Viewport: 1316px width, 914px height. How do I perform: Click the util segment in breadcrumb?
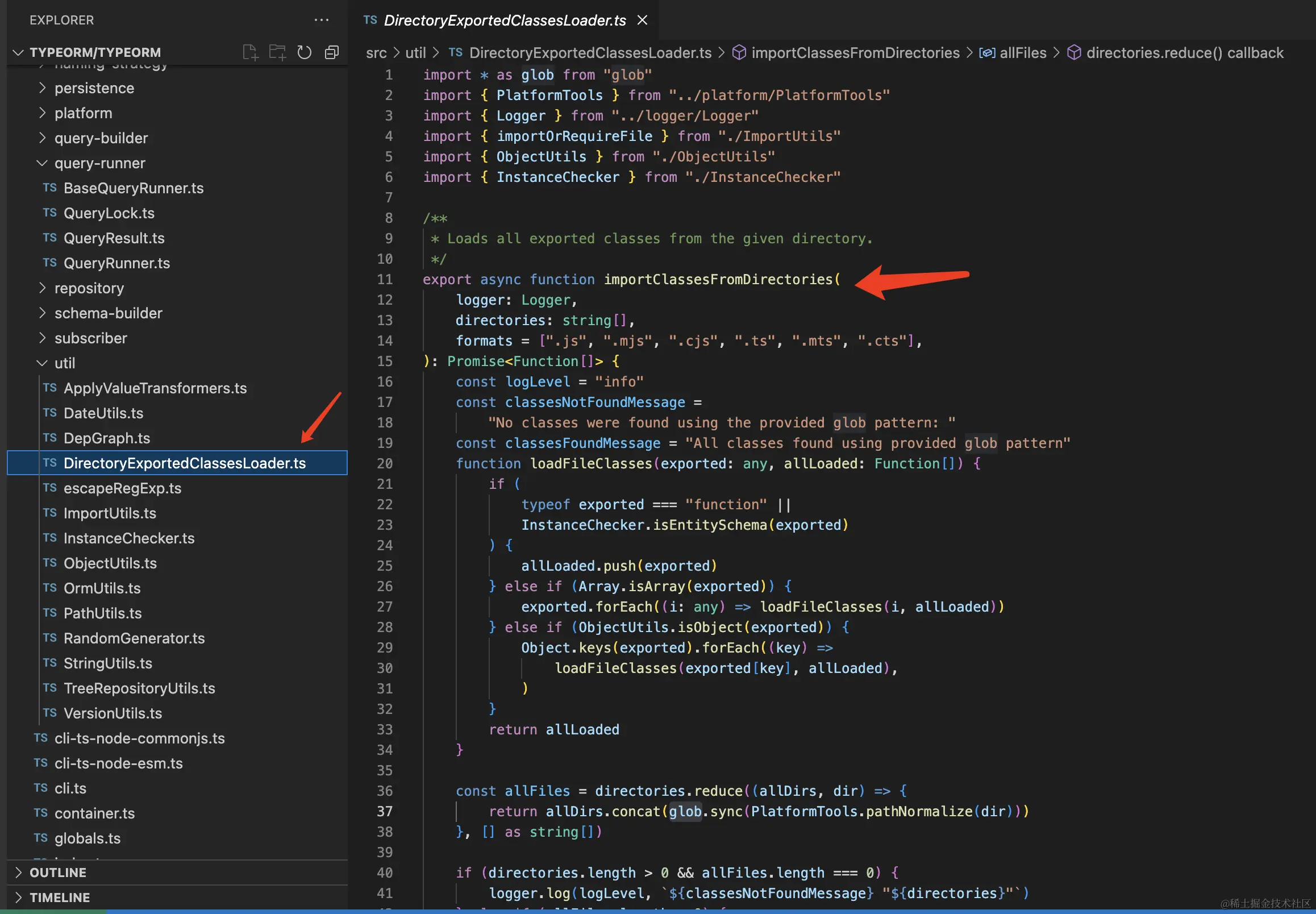coord(415,53)
